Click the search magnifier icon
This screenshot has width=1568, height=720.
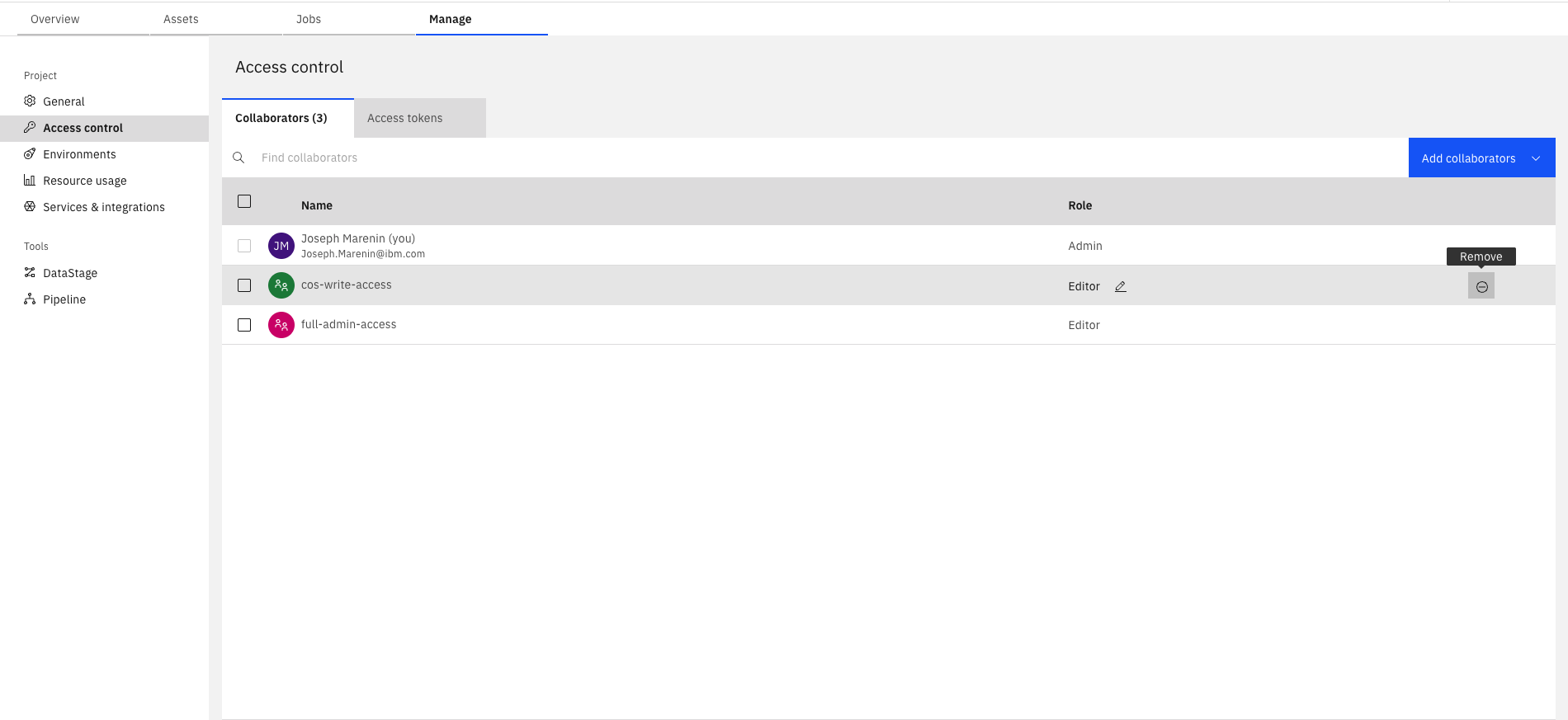point(239,158)
